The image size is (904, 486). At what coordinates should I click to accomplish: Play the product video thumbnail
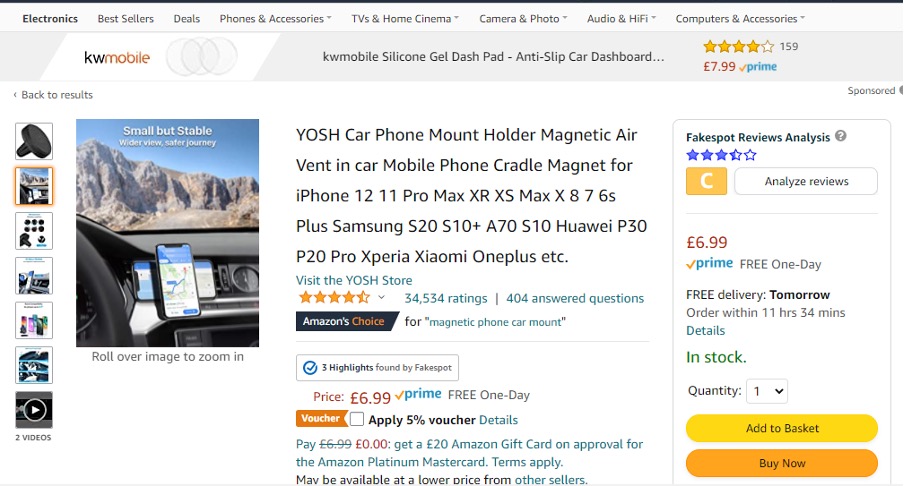pos(34,409)
